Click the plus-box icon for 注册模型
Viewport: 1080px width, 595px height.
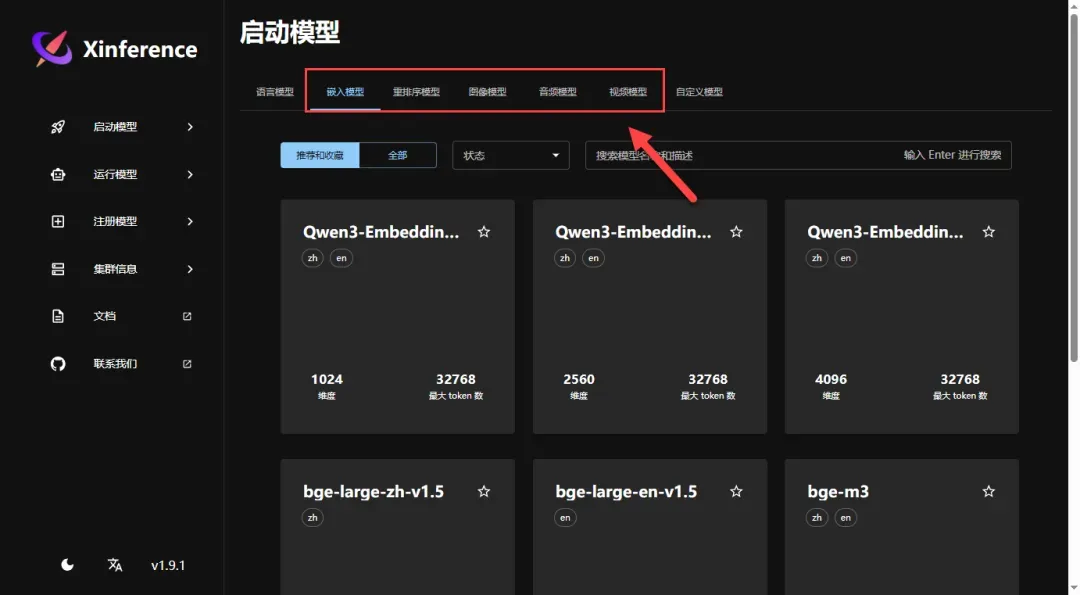[x=58, y=221]
